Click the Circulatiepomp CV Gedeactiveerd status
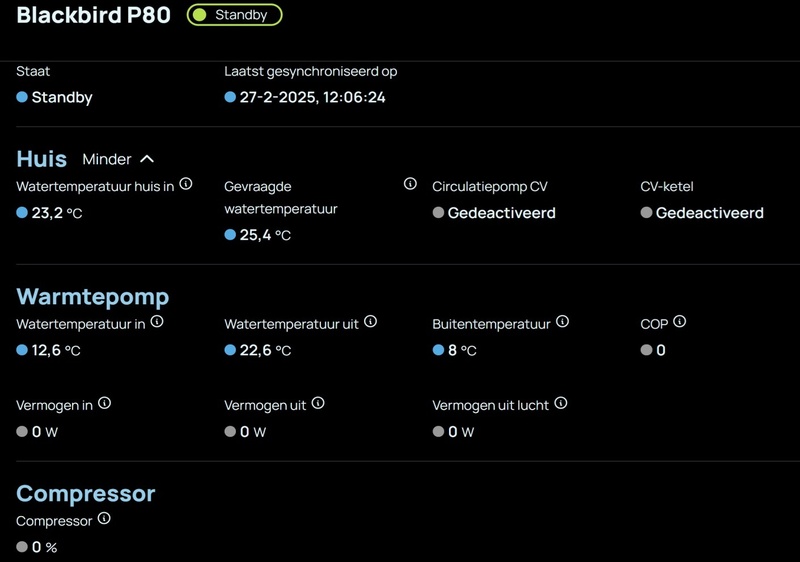The height and width of the screenshot is (562, 800). [501, 213]
